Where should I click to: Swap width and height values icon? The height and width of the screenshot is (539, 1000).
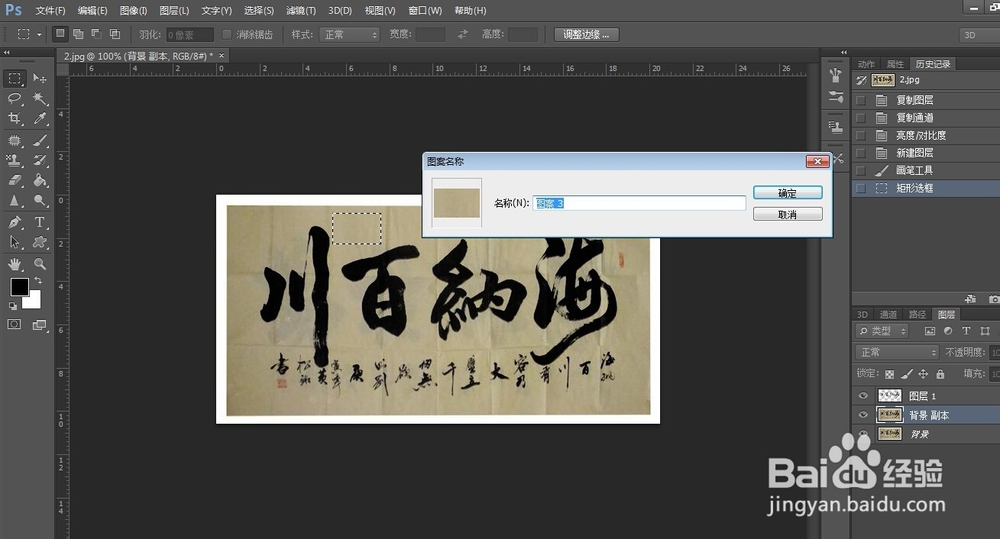coord(462,34)
